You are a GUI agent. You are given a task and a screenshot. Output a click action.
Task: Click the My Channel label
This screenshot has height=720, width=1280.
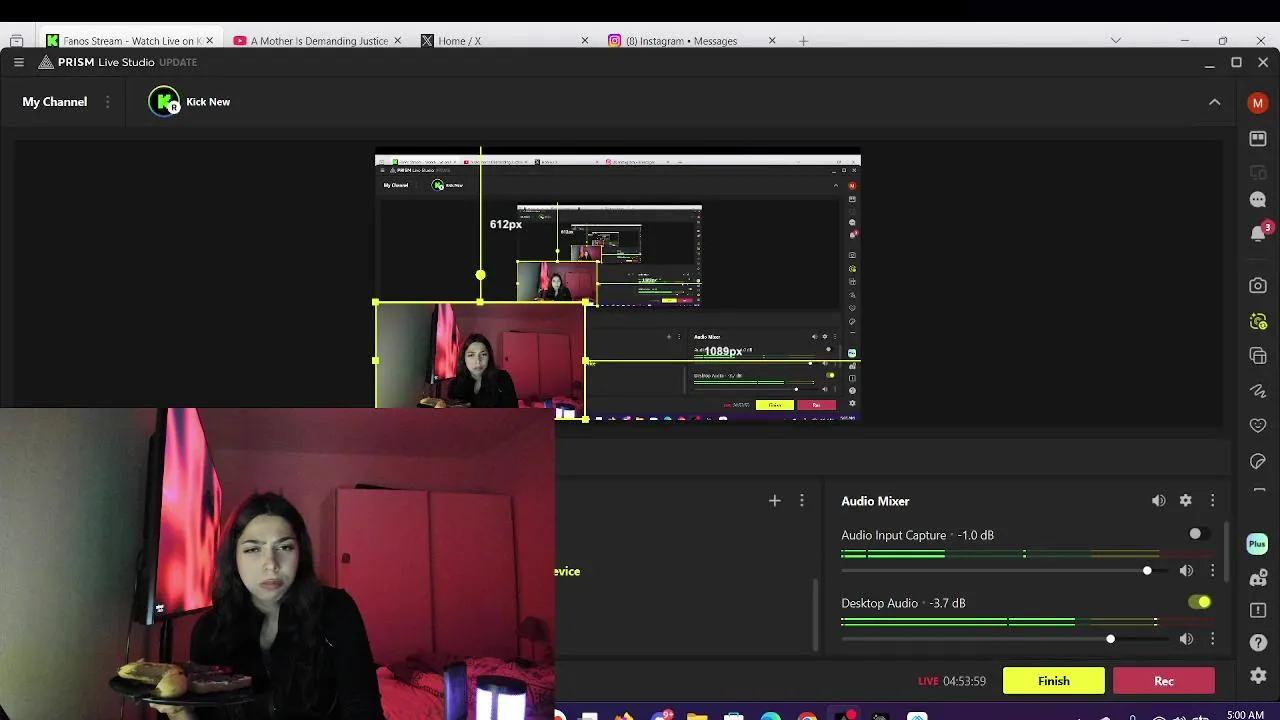(x=55, y=102)
